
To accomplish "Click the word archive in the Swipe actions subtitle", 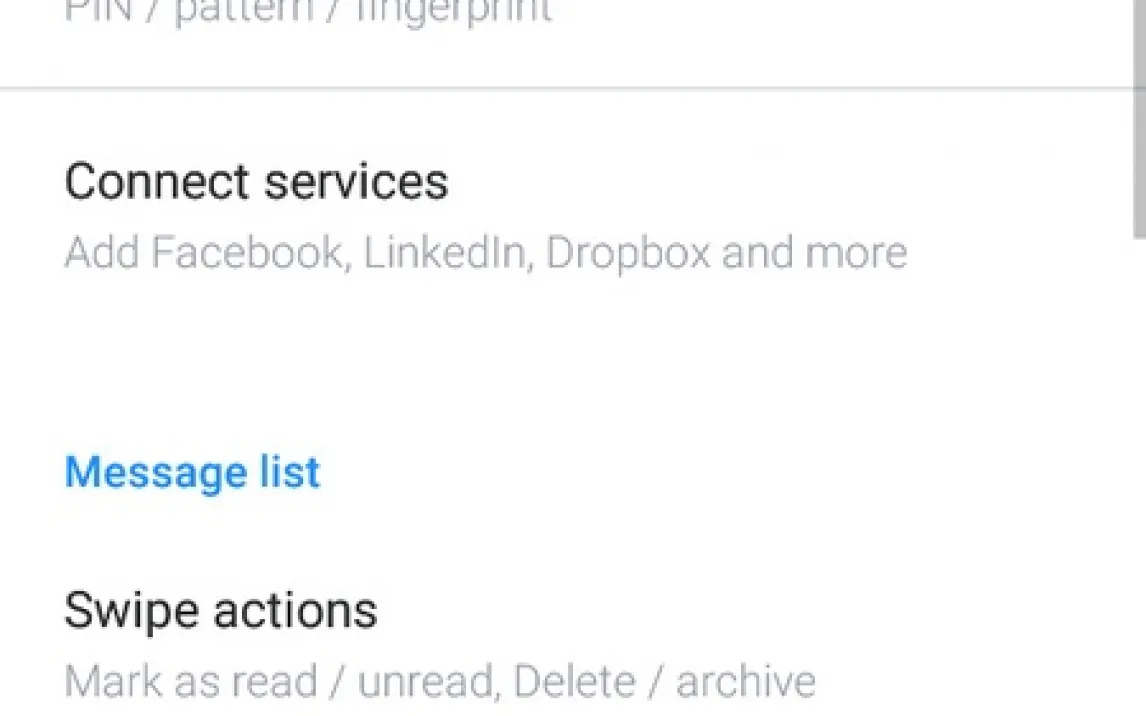I will point(745,682).
